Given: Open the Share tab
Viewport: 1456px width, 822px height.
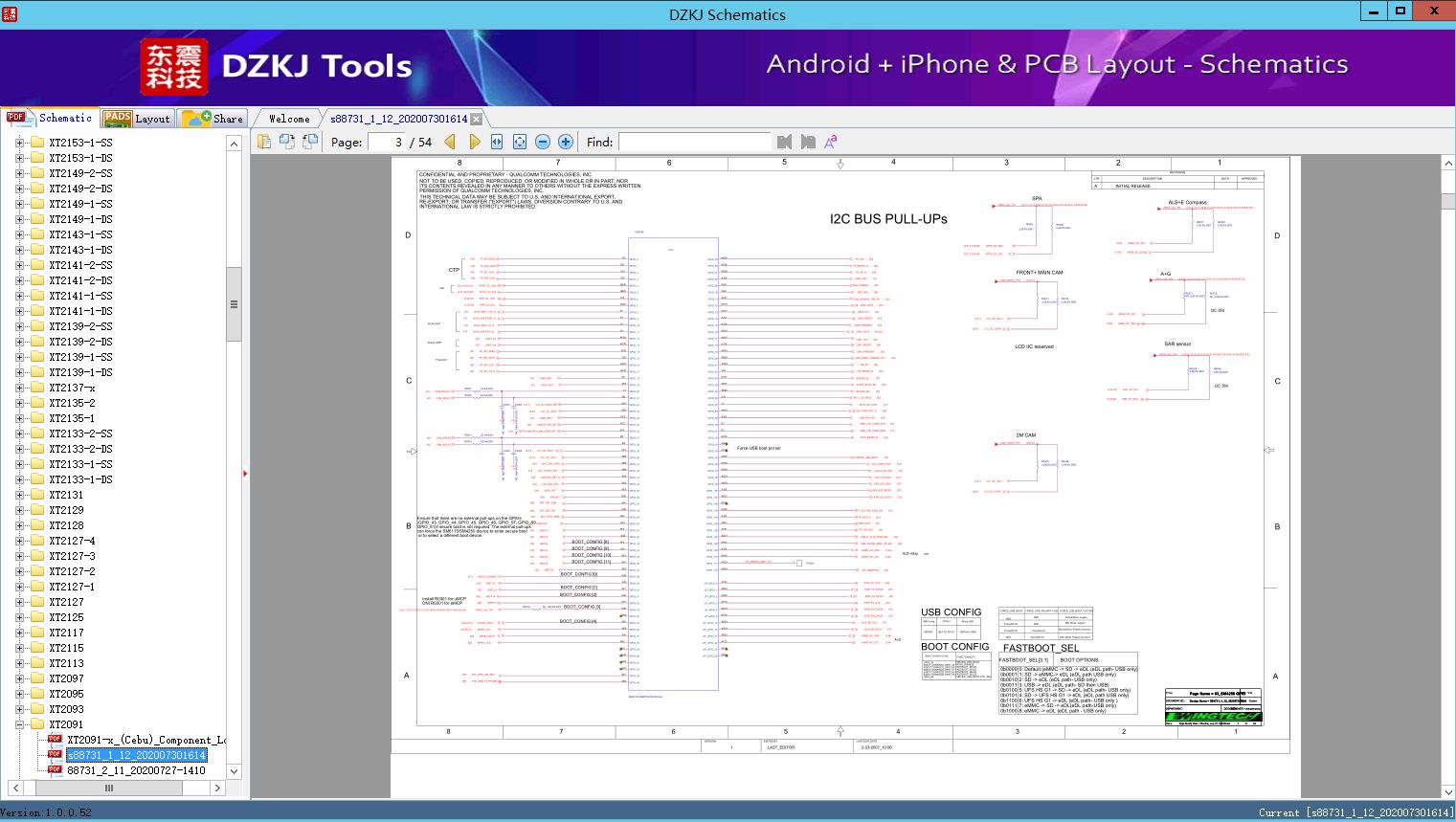Looking at the screenshot, I should pos(214,119).
